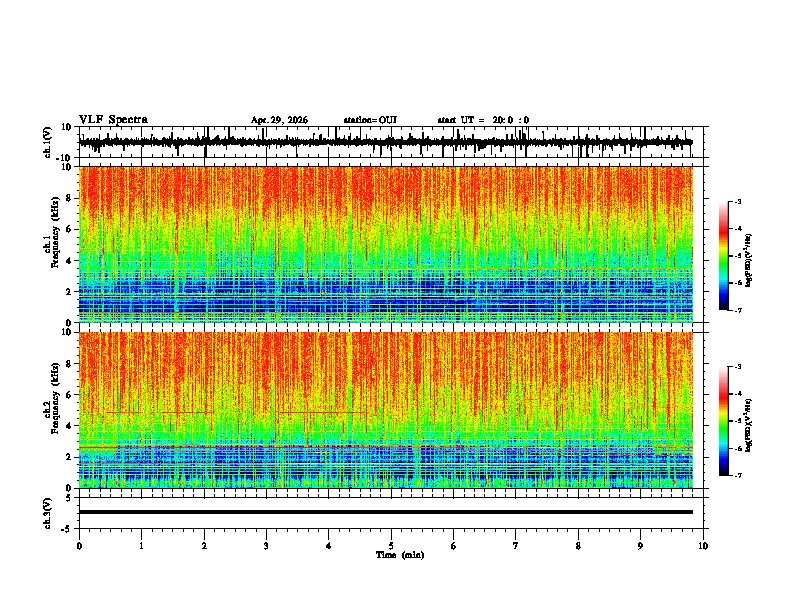Click the ch.3(V) amplitude axis label

(x=48, y=513)
